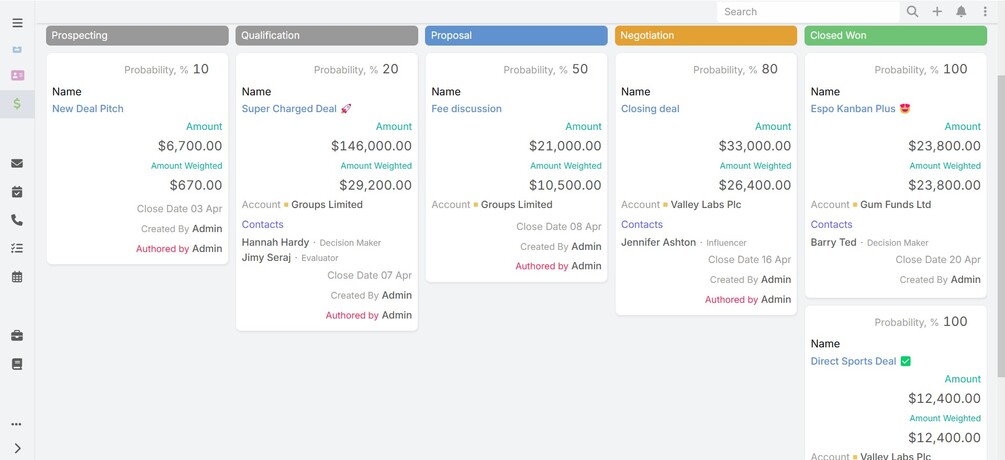Click the plus quick-create icon
Image resolution: width=1005 pixels, height=460 pixels.
tap(937, 12)
